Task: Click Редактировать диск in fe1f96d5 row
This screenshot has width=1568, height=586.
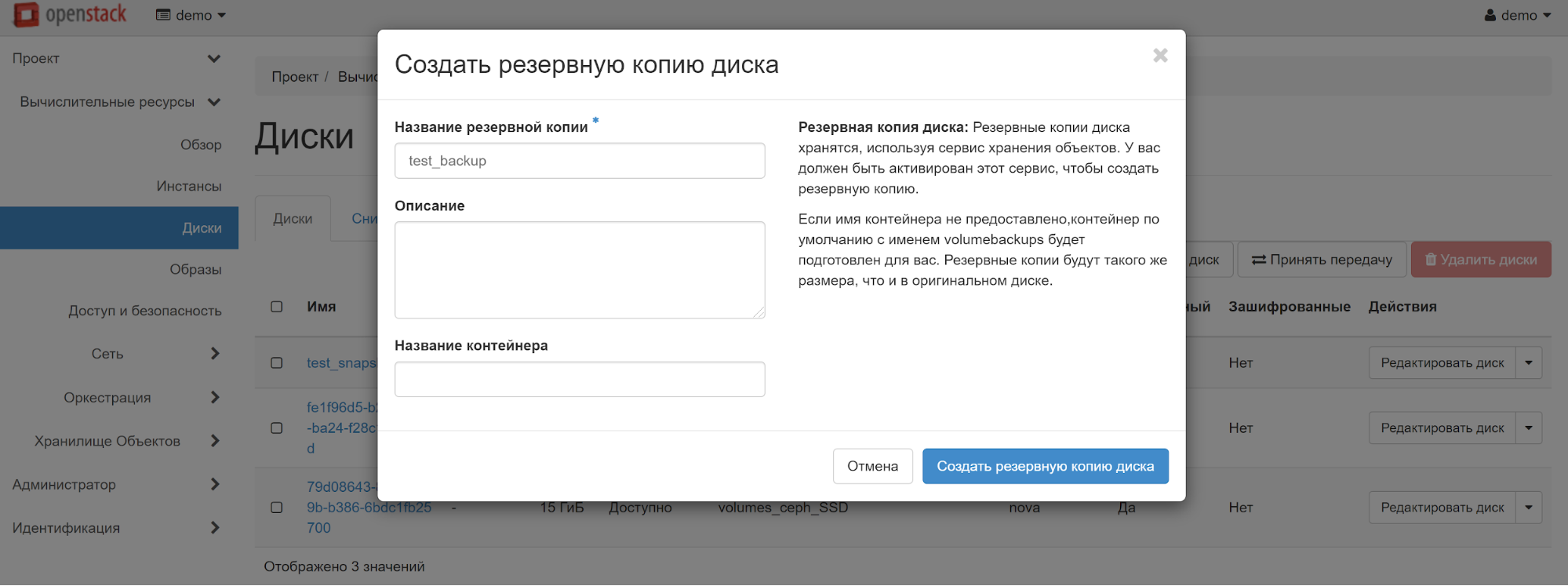Action: point(1442,428)
